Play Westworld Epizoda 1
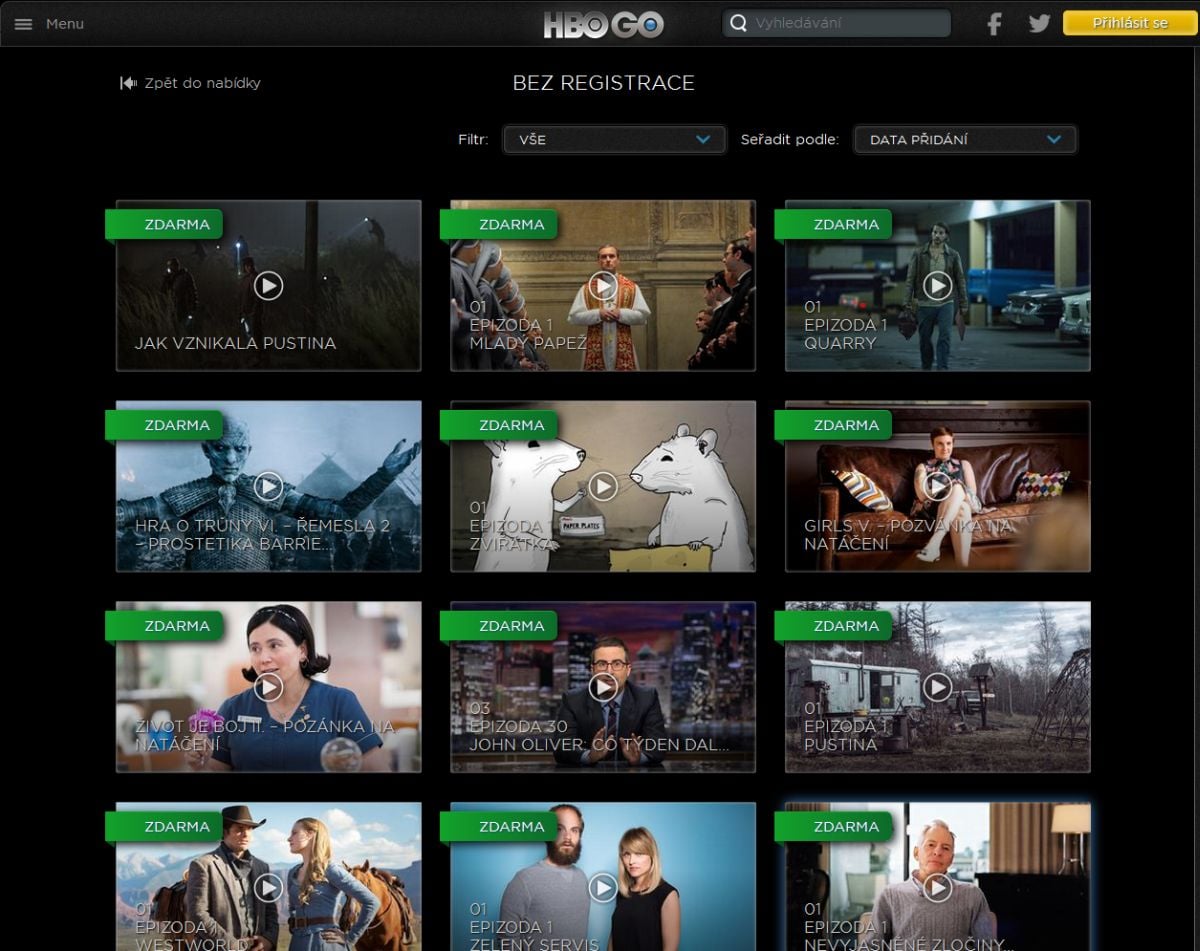 coord(268,888)
